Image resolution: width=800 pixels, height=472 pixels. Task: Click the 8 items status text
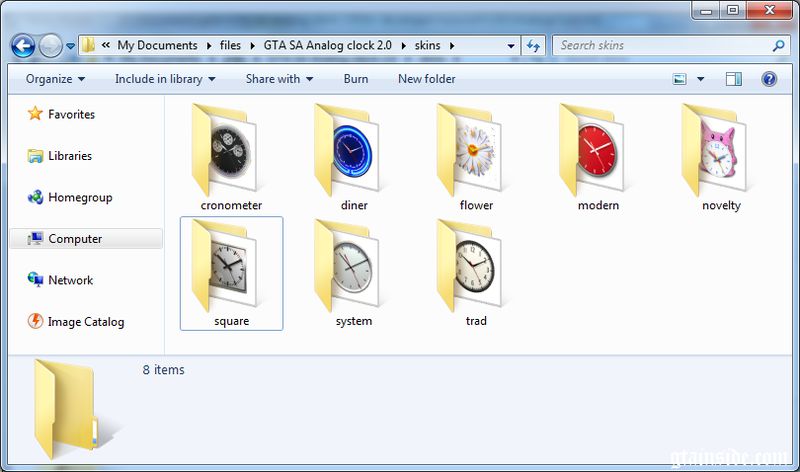pos(163,369)
